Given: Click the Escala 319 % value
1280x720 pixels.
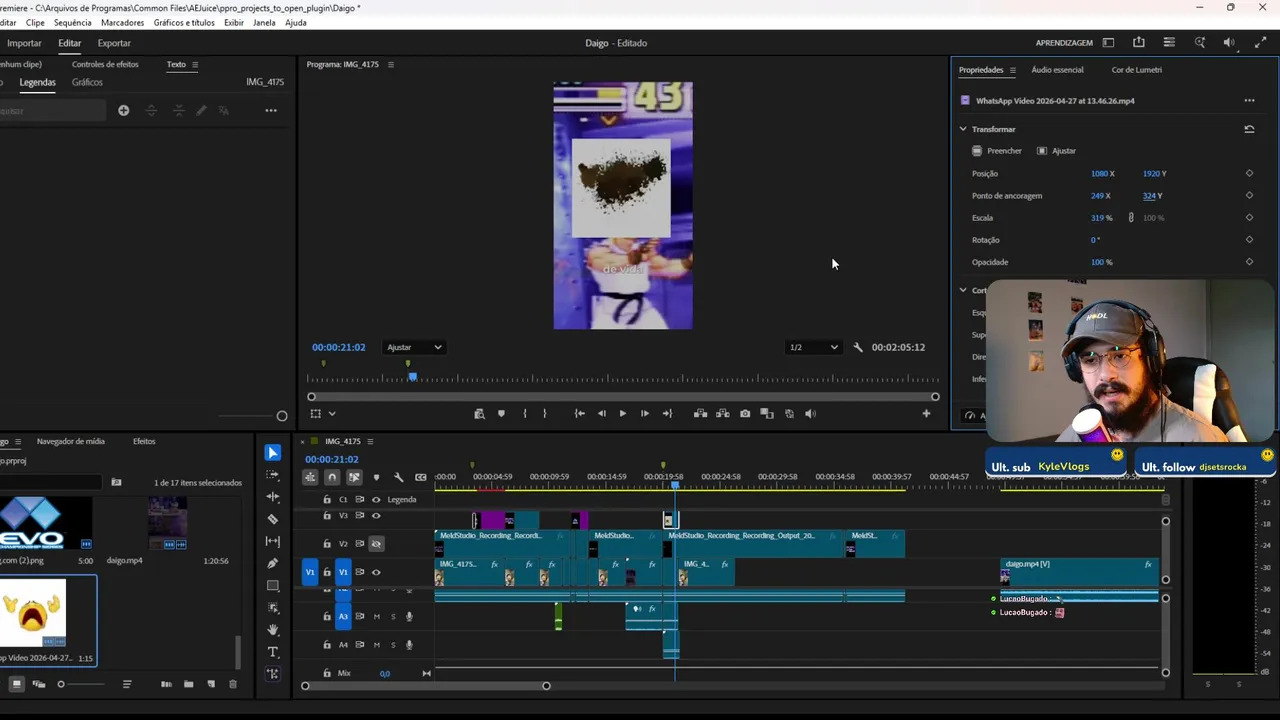Looking at the screenshot, I should coord(1101,217).
